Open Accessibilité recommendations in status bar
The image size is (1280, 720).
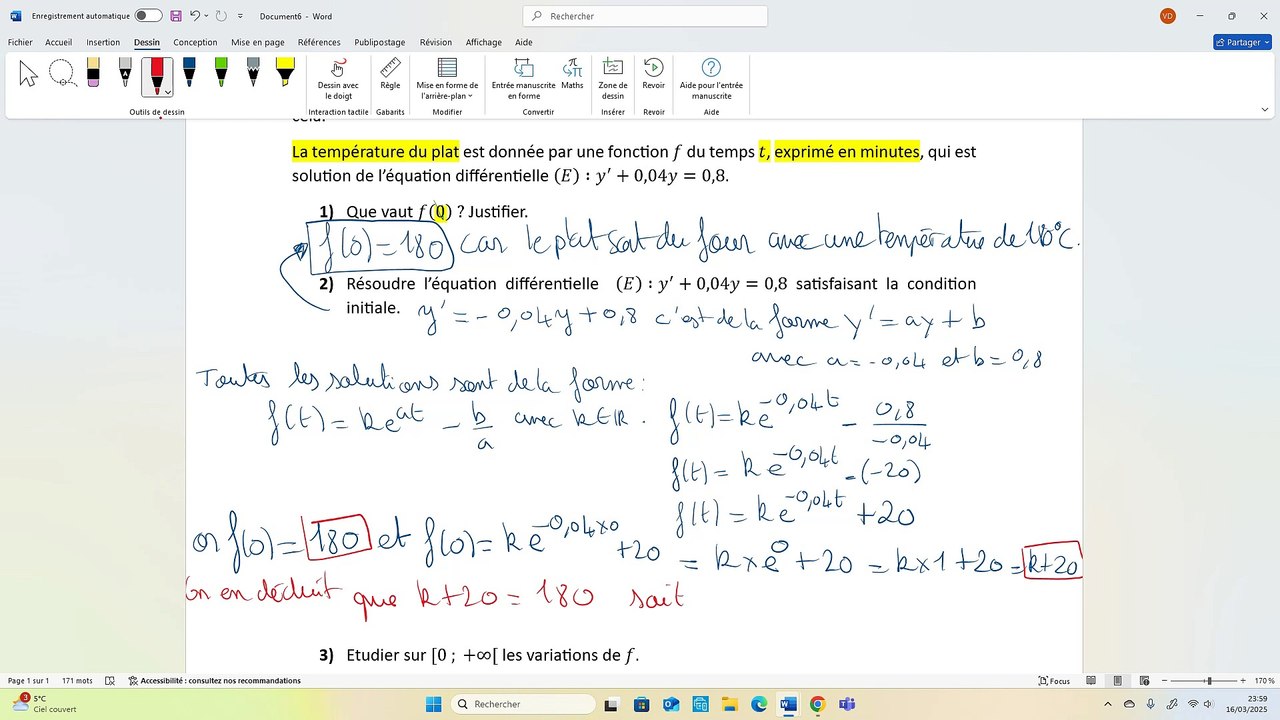(214, 681)
